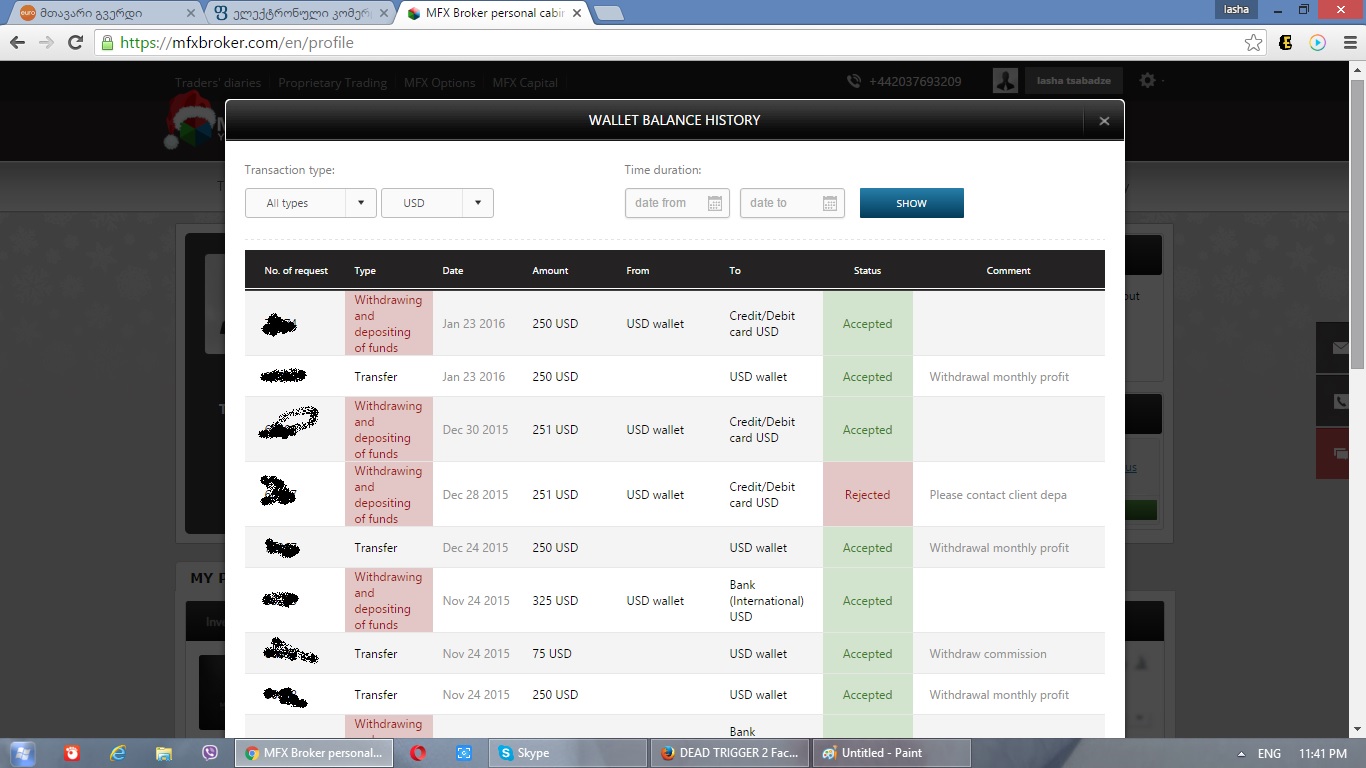
Task: Open a new browser tab
Action: 609,13
